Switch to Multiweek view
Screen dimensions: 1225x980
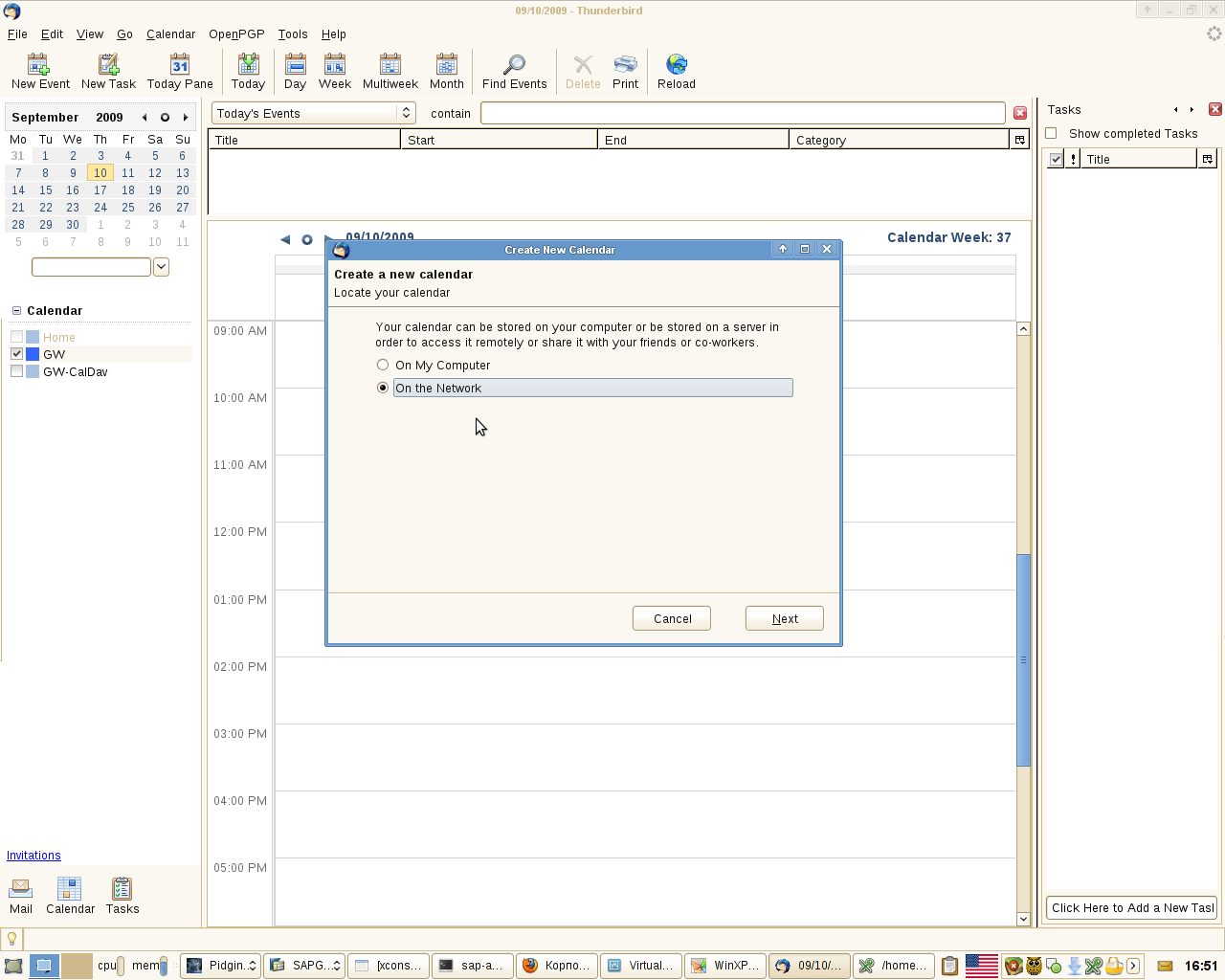pos(390,72)
